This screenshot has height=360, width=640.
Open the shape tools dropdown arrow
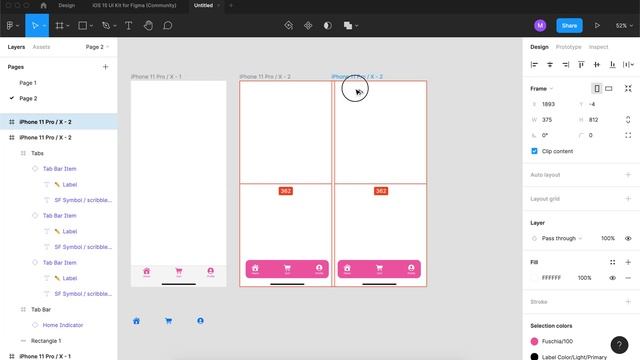[x=91, y=26]
